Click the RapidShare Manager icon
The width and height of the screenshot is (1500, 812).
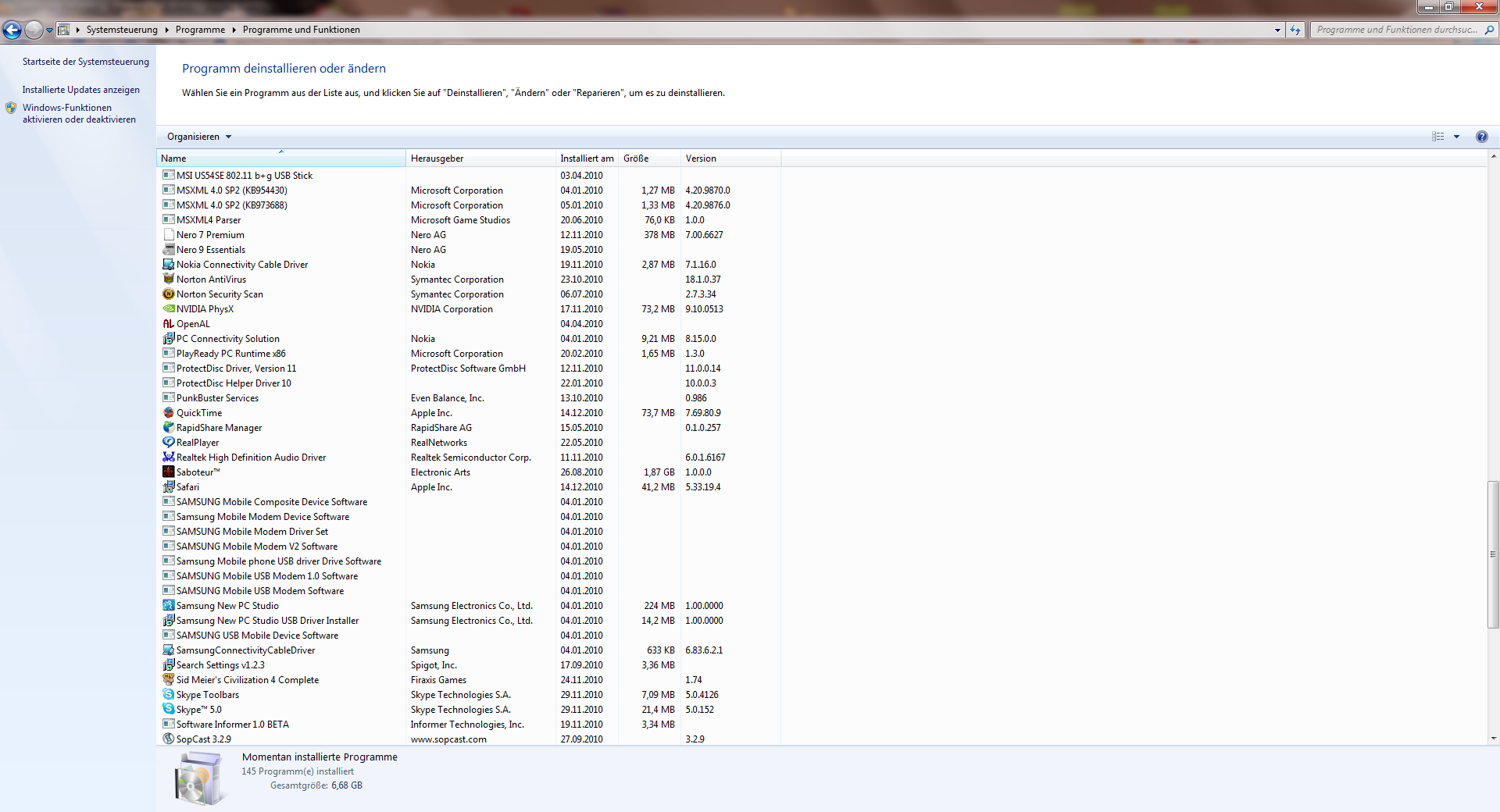(168, 428)
